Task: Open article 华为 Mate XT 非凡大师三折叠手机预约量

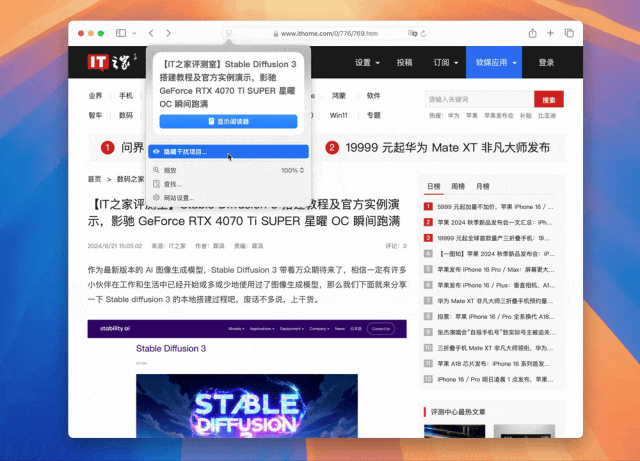Action: click(x=495, y=301)
